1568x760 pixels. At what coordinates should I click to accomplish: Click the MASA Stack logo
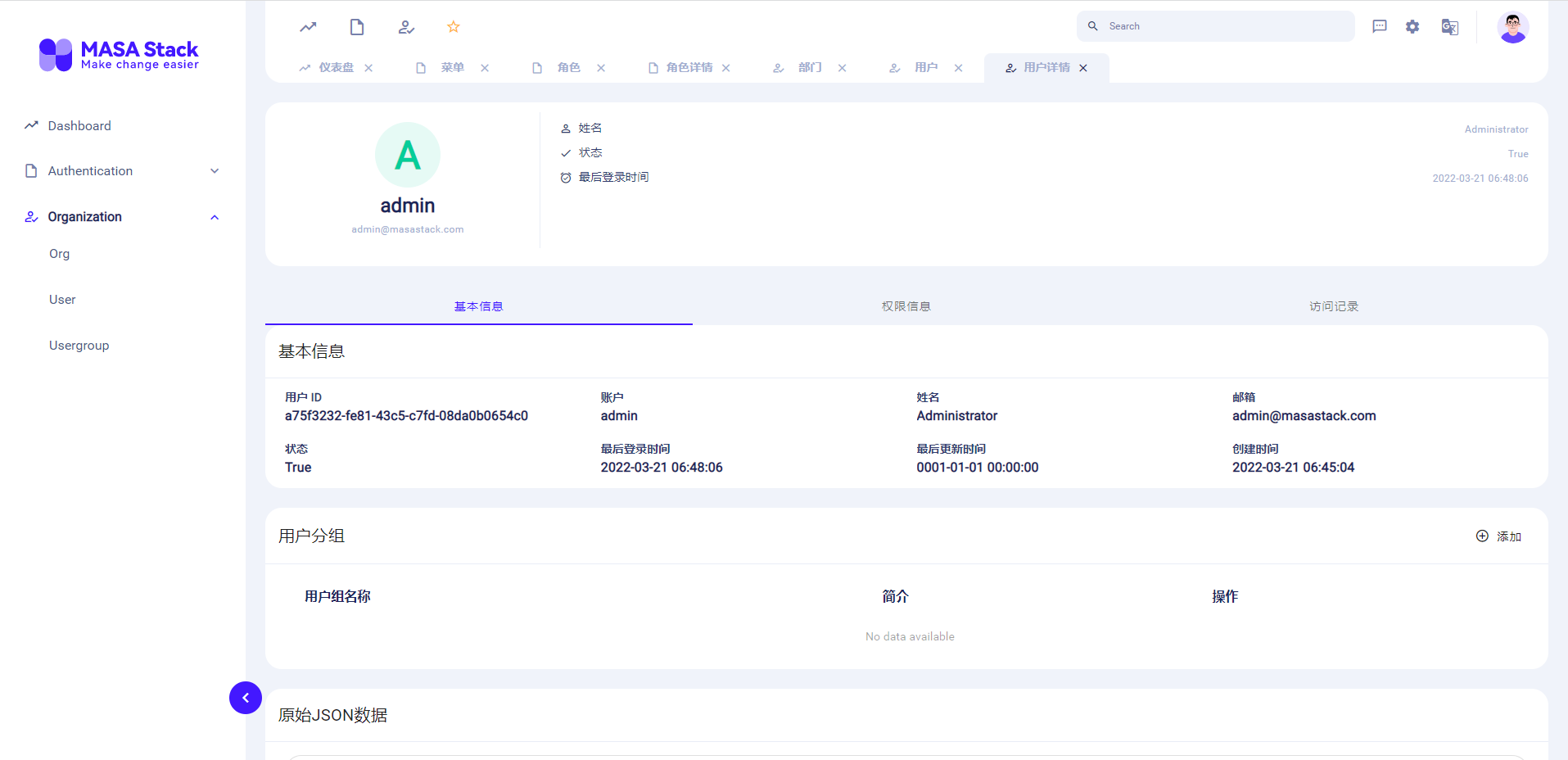coord(120,55)
